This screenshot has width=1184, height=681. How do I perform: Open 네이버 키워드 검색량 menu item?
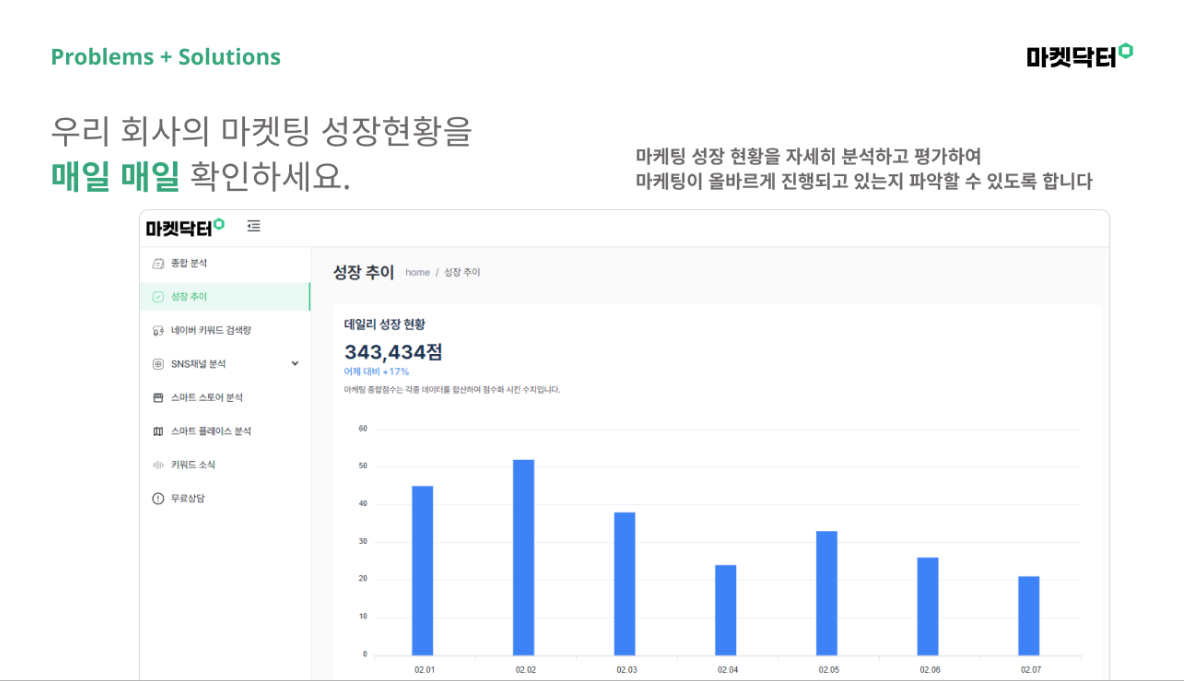[225, 331]
